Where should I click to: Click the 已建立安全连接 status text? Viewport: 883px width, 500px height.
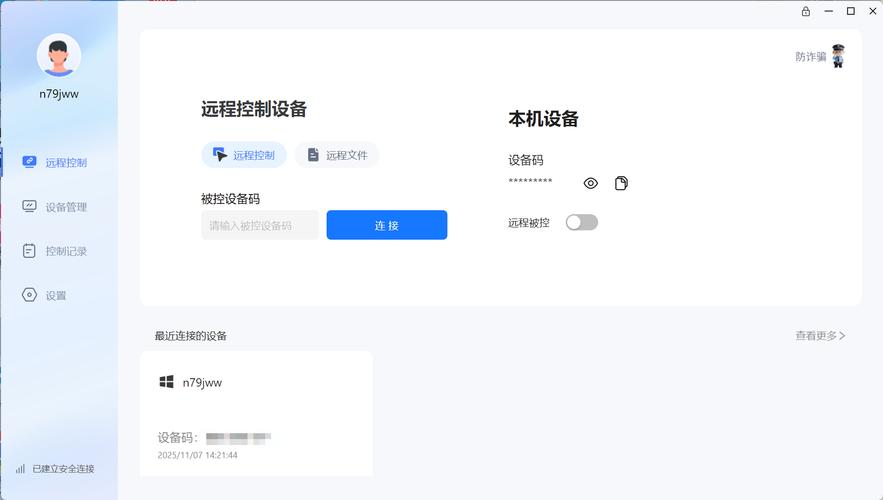click(x=63, y=468)
